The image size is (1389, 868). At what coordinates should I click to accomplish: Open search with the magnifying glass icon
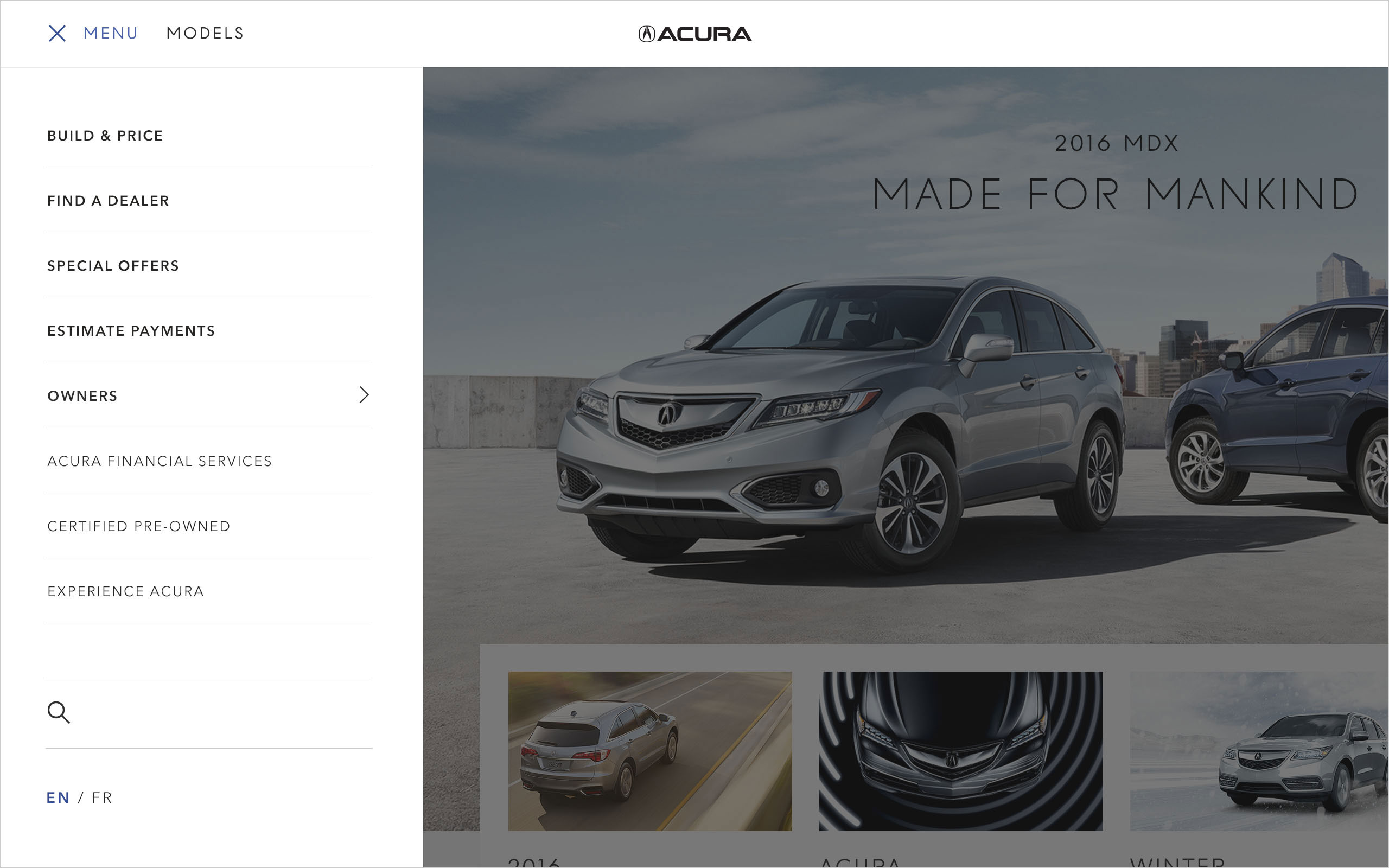coord(59,712)
